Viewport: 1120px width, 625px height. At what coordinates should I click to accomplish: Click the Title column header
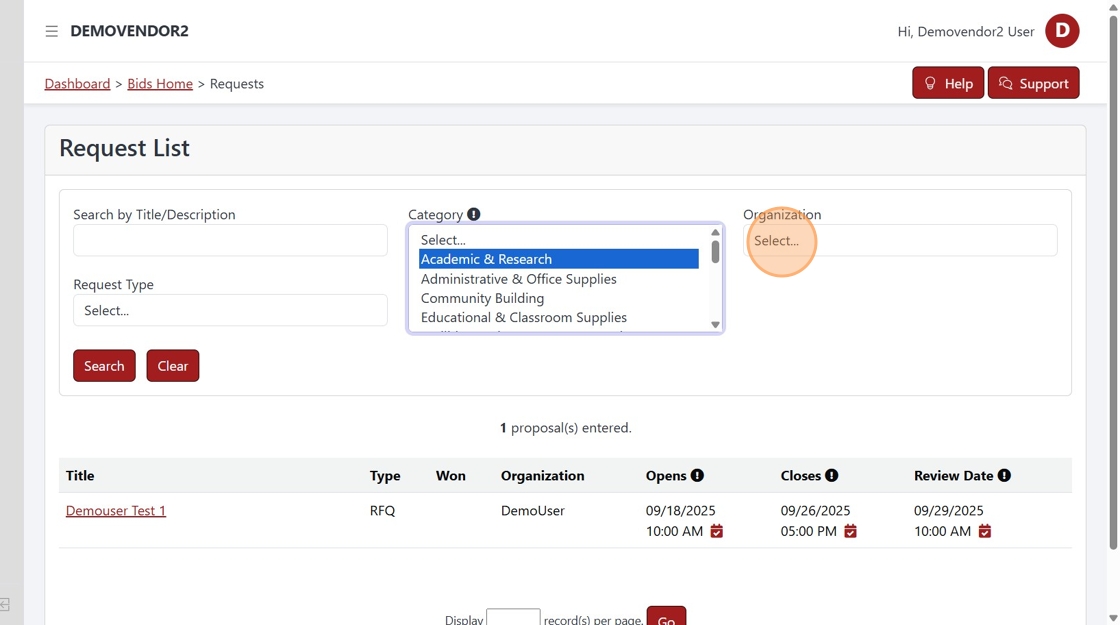[80, 476]
